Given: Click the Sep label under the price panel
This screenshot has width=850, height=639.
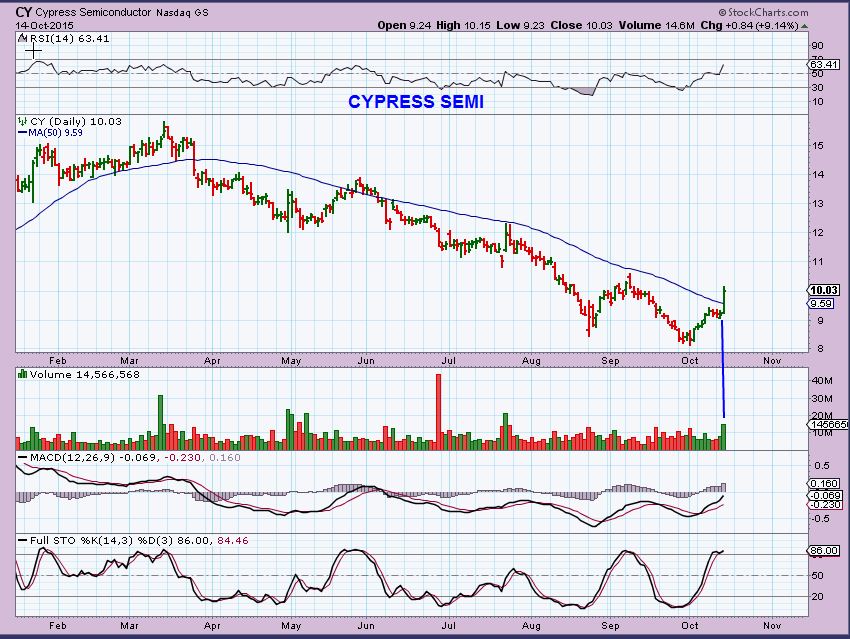Looking at the screenshot, I should point(610,360).
